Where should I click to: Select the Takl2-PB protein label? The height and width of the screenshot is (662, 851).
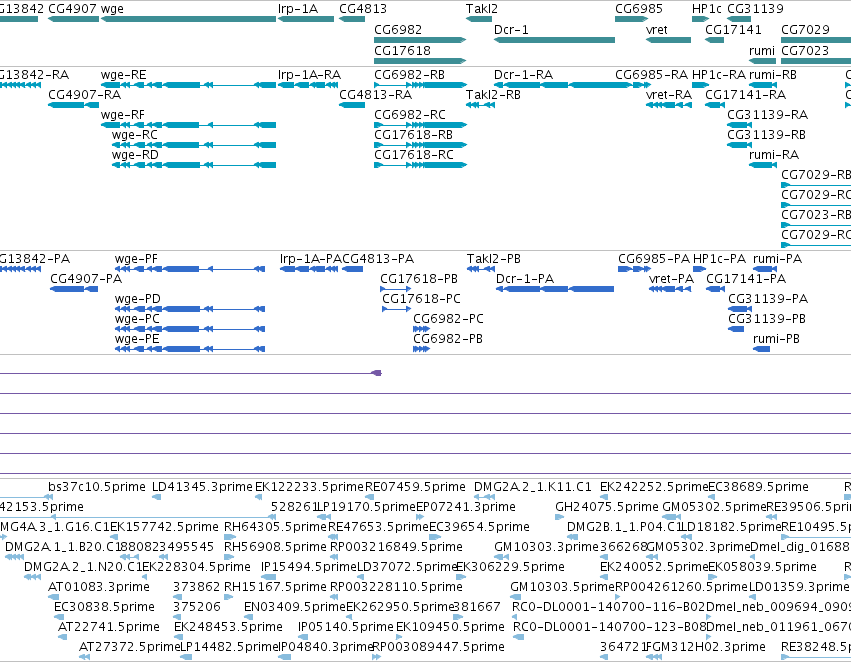click(x=494, y=259)
